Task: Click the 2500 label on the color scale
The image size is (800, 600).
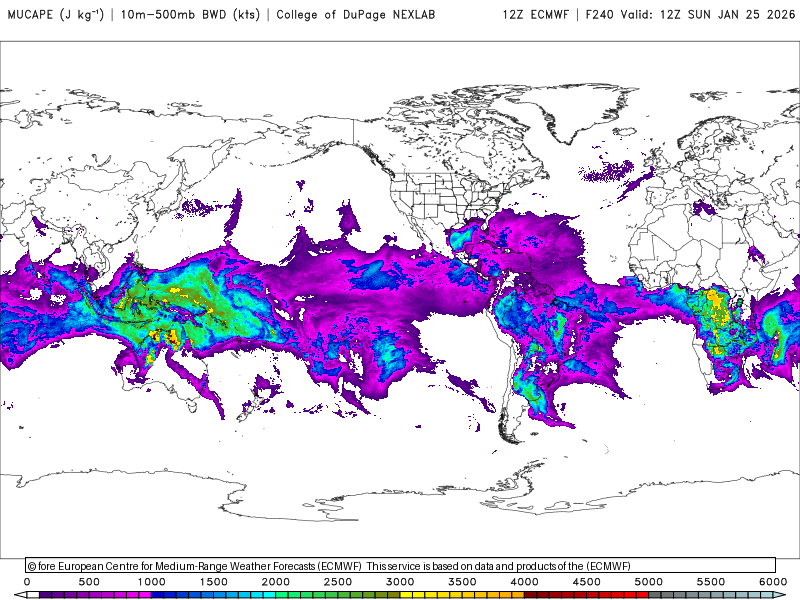Action: click(338, 582)
